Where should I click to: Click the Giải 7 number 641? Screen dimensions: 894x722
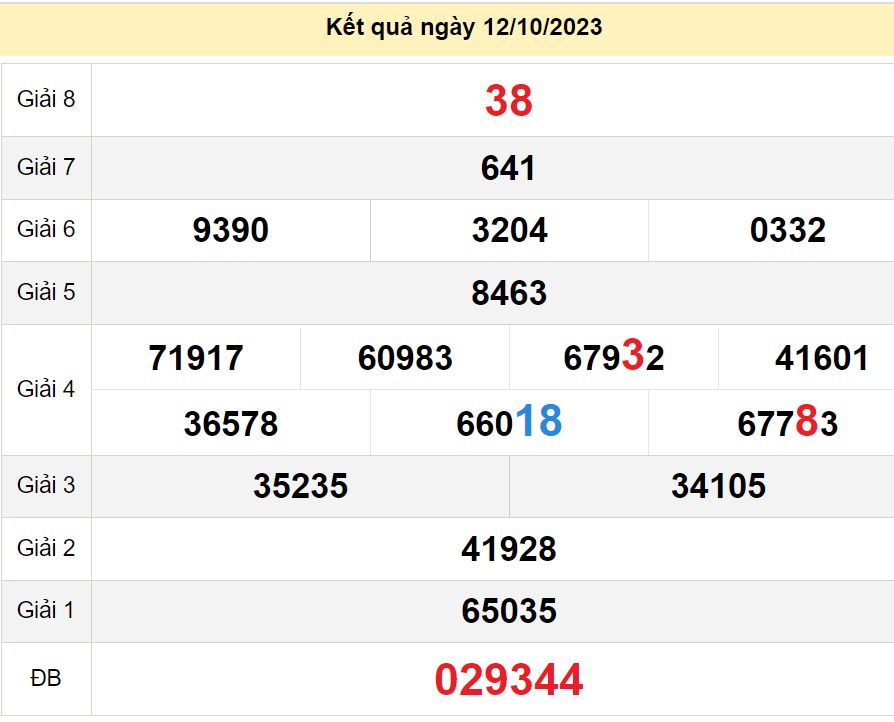(508, 168)
